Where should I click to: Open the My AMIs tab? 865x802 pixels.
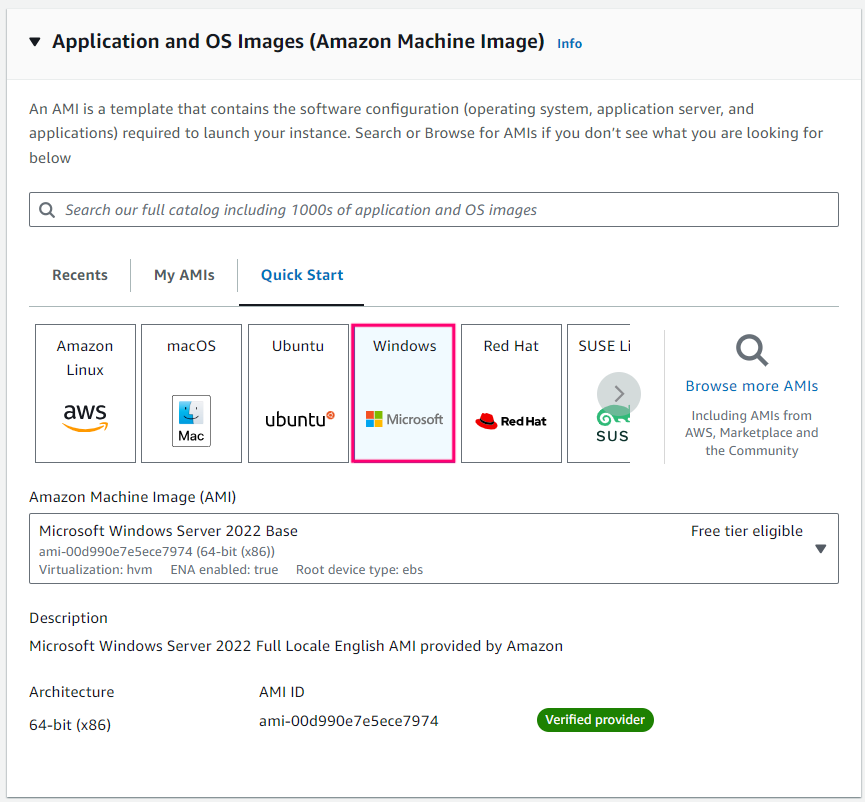184,275
